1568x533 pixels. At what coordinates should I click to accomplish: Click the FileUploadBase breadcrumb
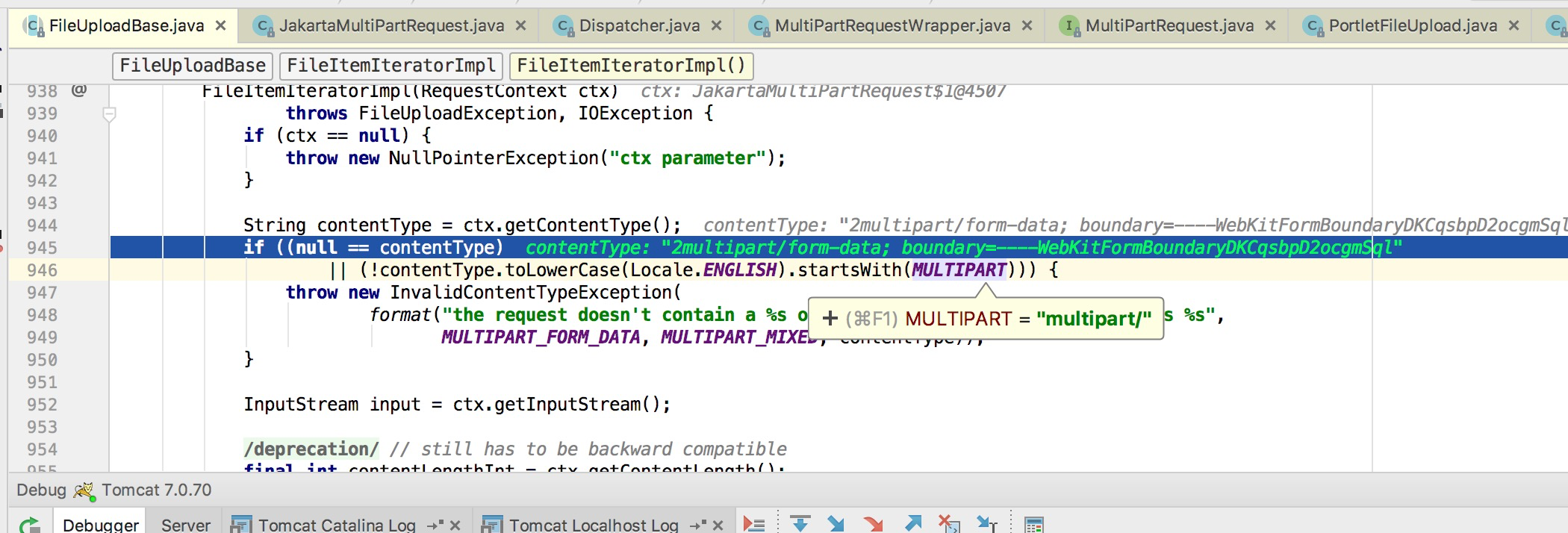(x=193, y=66)
